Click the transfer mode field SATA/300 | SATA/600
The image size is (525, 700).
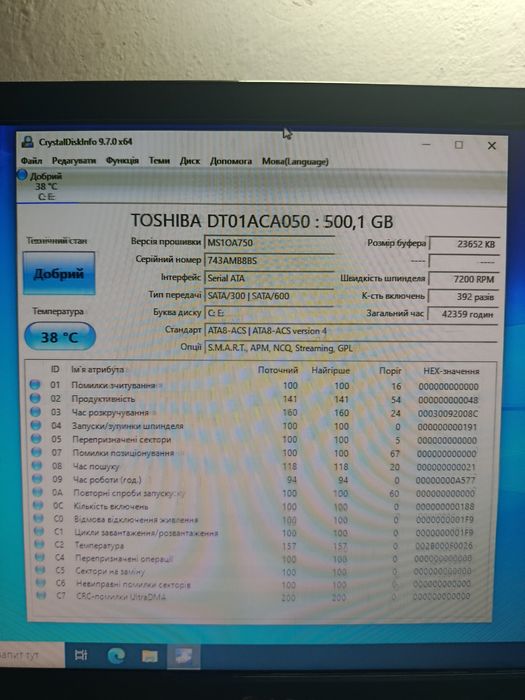[269, 296]
